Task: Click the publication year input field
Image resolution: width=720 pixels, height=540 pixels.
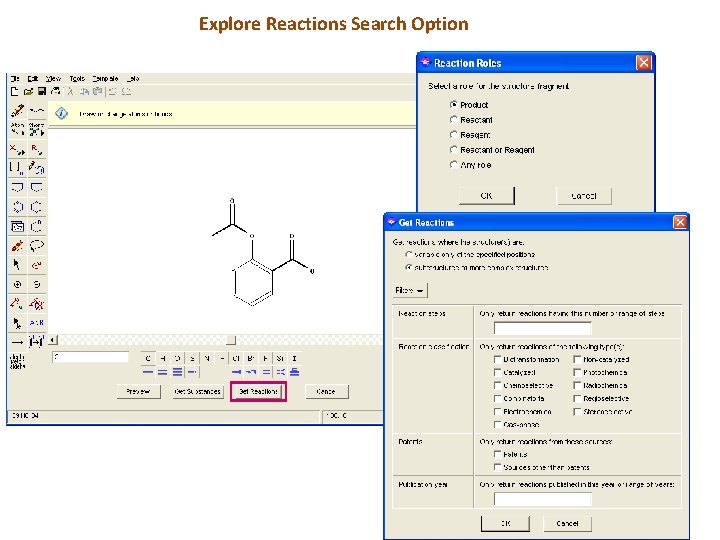Action: (x=543, y=499)
